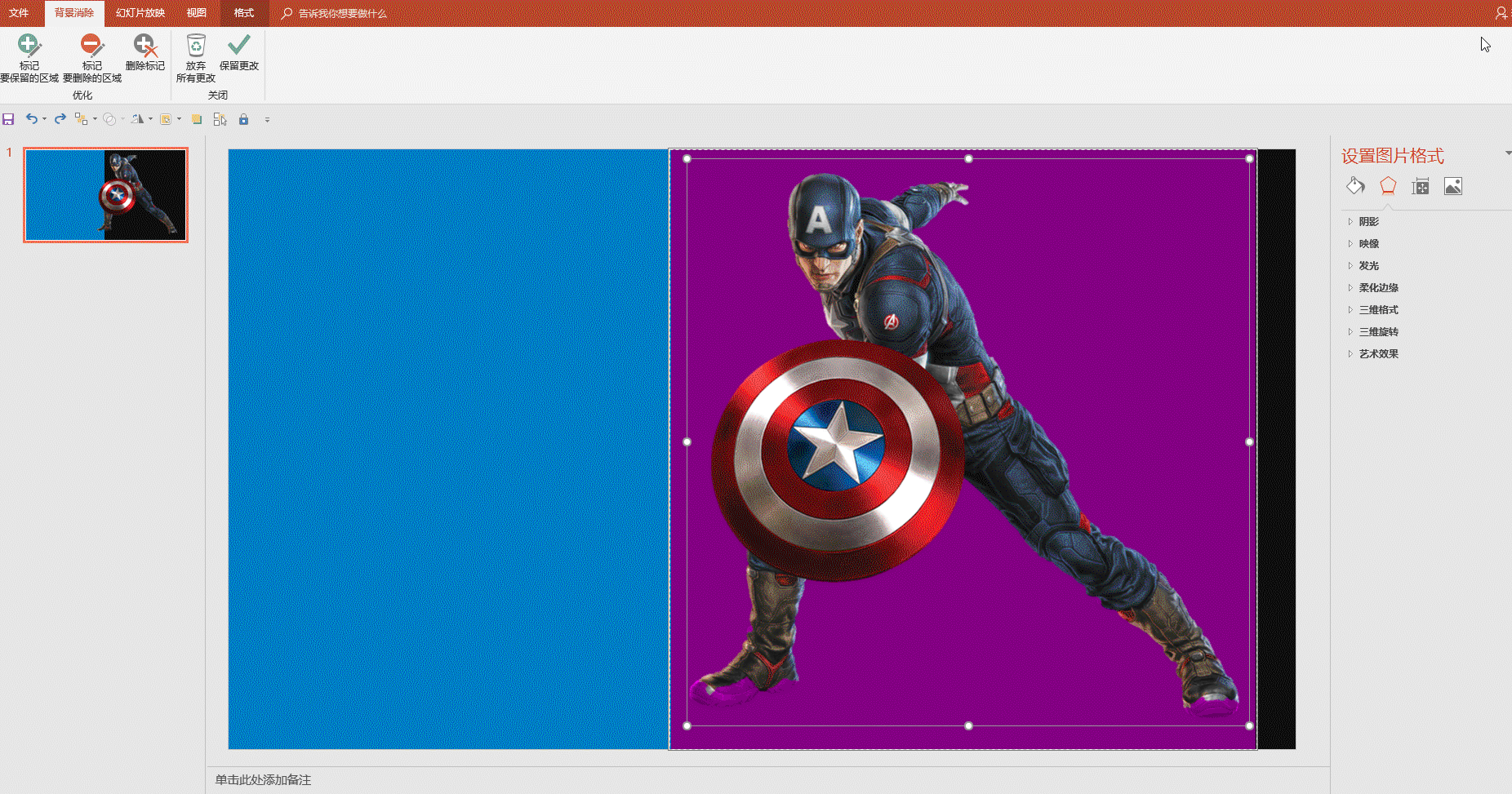Screen dimensions: 1512x794
Task: Open the 设置图片格式 pane options dropdown
Action: 1507,153
